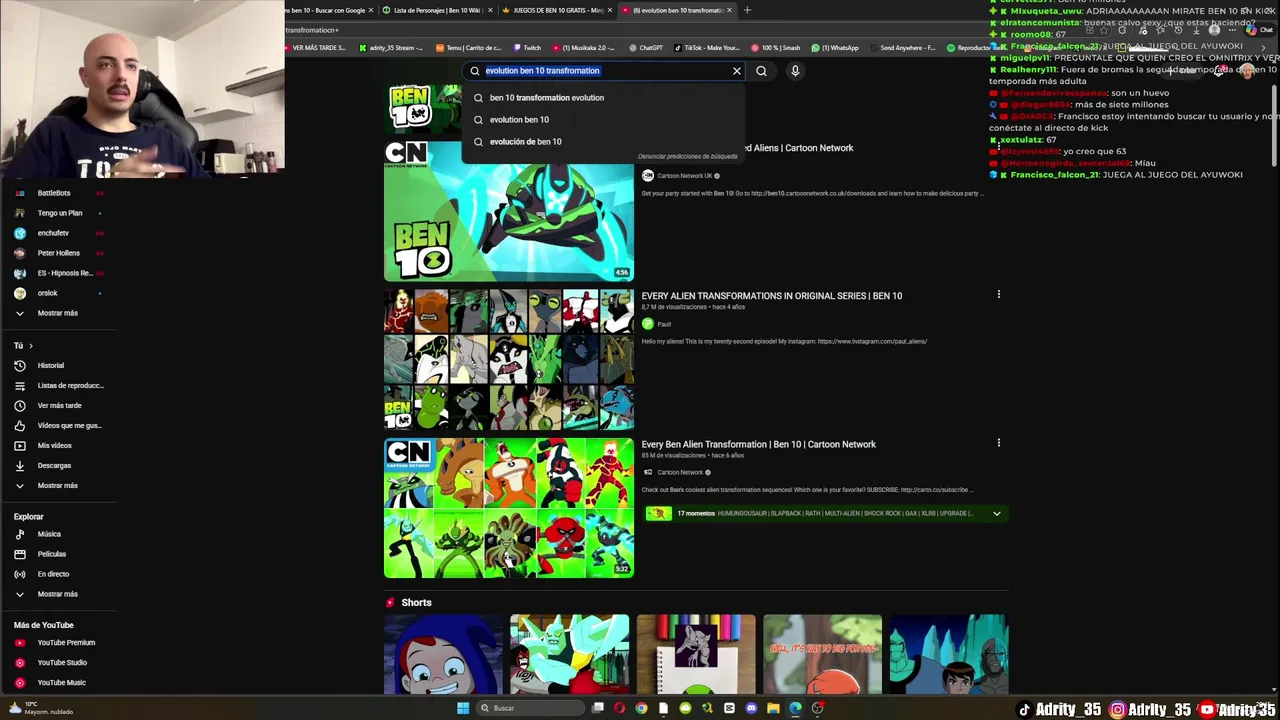This screenshot has width=1280, height=720.
Task: Open the Tengo un Plan subscription
Action: [x=60, y=213]
